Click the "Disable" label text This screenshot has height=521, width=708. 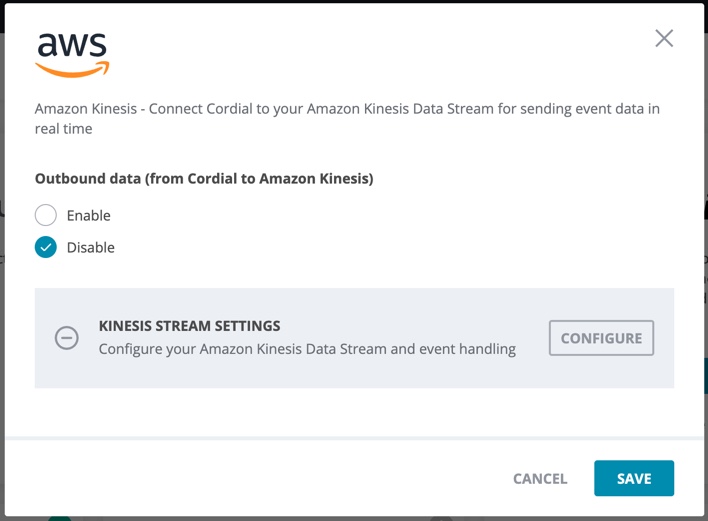tap(91, 247)
